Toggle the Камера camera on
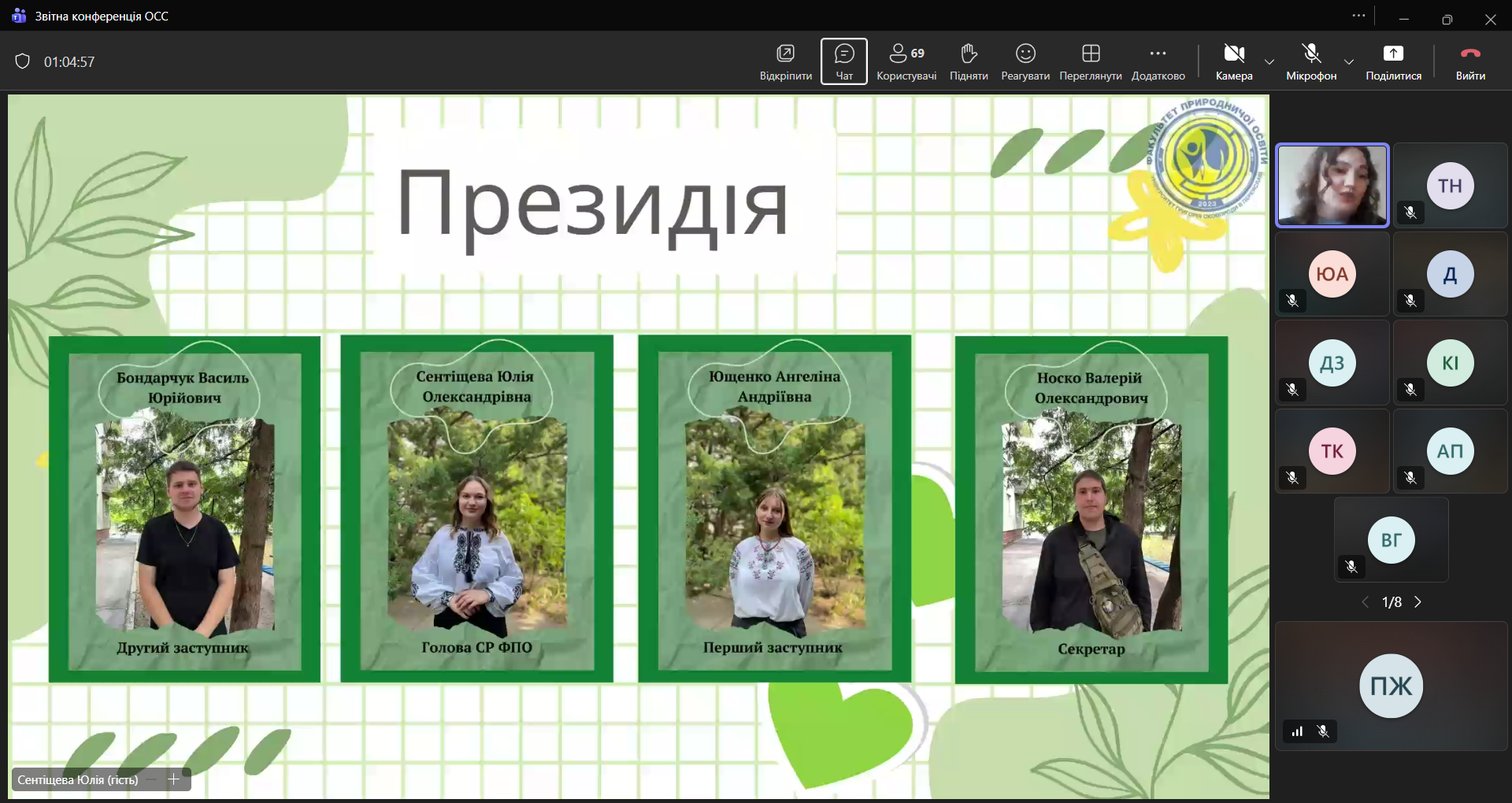Screen dimensions: 1512x803 pos(1233,61)
